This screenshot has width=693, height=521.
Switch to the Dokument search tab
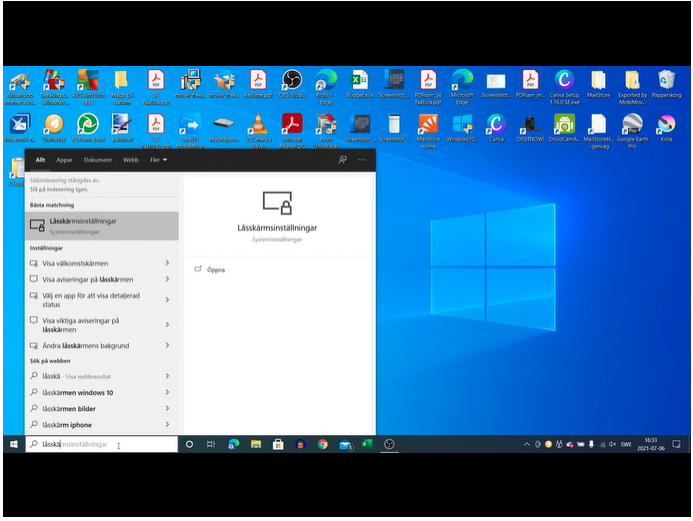tap(98, 159)
